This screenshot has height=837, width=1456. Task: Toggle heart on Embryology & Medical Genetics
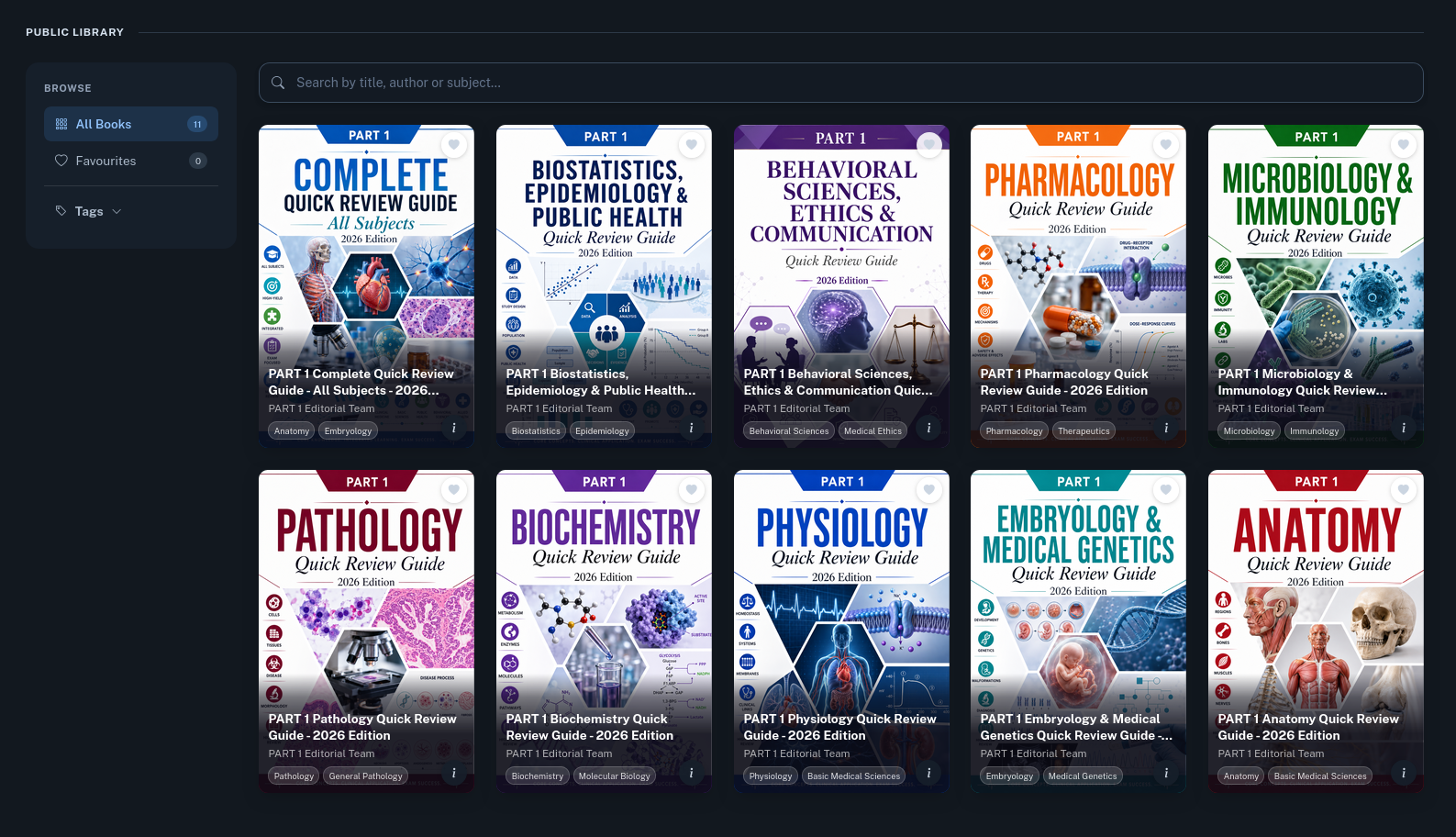(1166, 490)
